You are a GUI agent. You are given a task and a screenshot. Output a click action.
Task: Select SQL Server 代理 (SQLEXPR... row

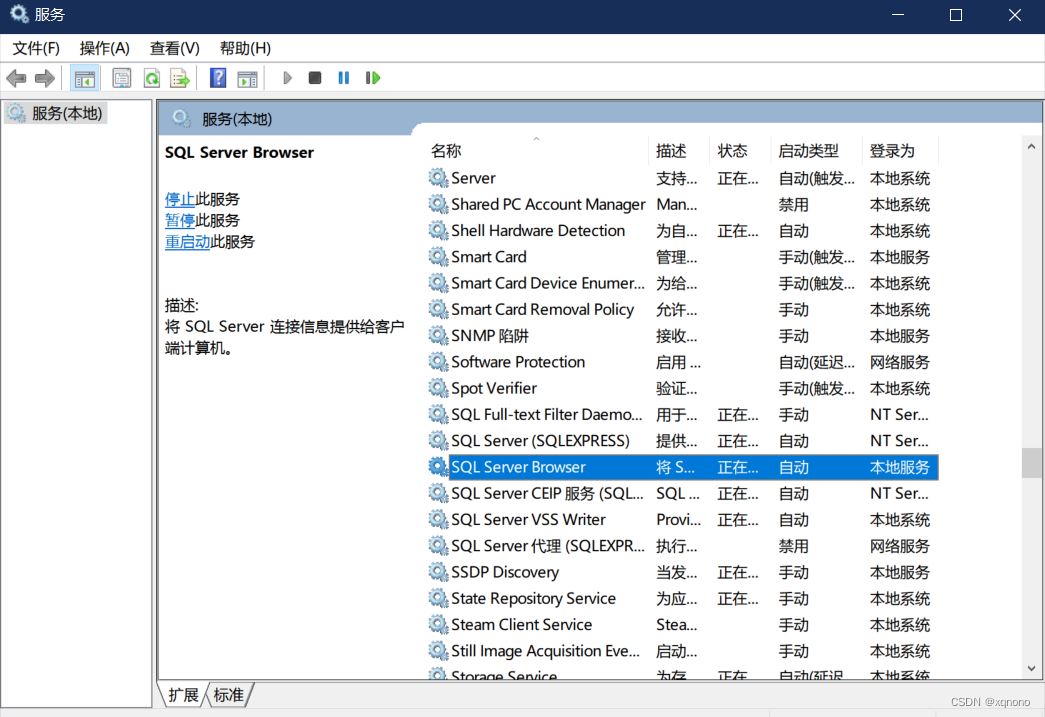[548, 546]
